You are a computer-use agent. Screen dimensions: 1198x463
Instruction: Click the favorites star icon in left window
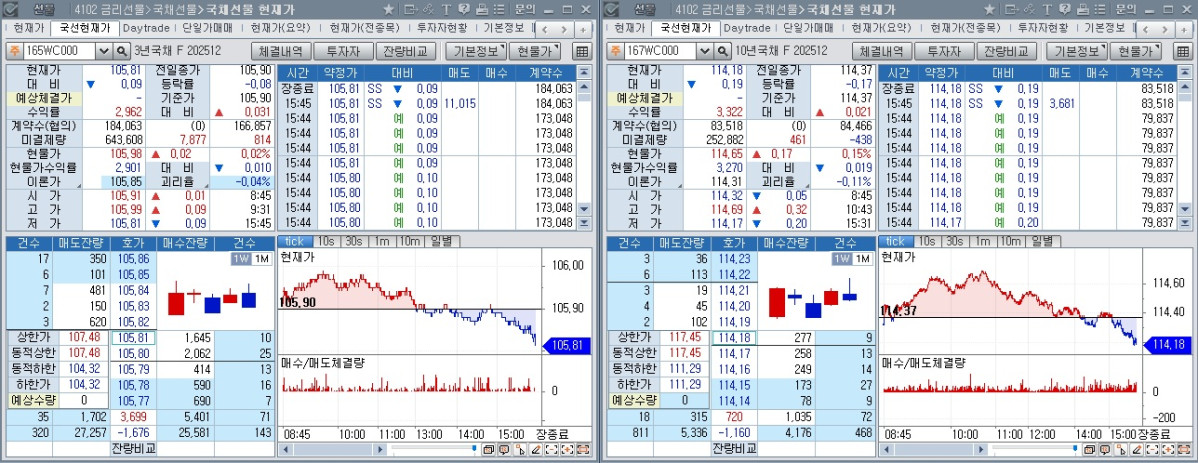coord(388,10)
